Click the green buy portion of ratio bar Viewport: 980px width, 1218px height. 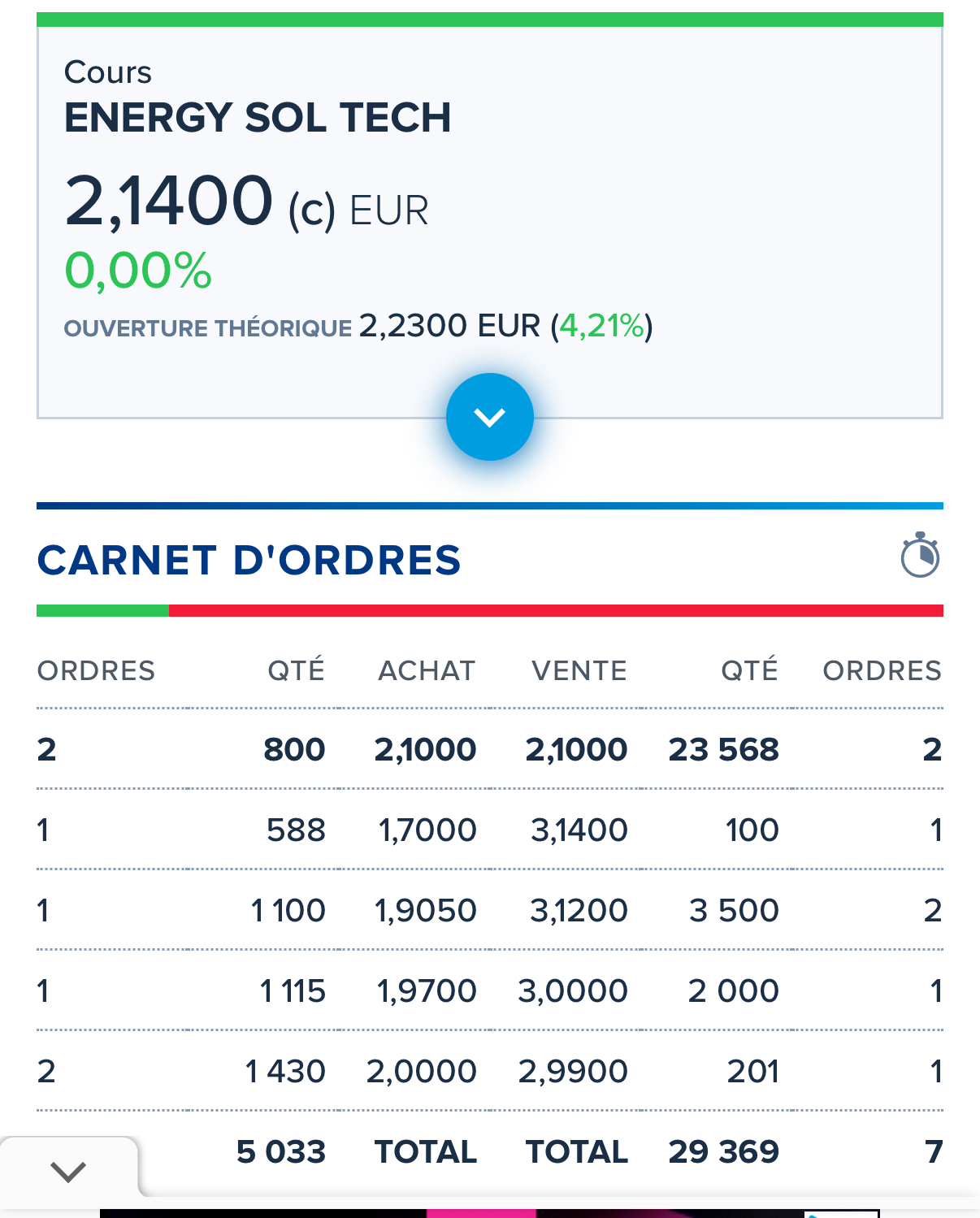click(x=102, y=611)
